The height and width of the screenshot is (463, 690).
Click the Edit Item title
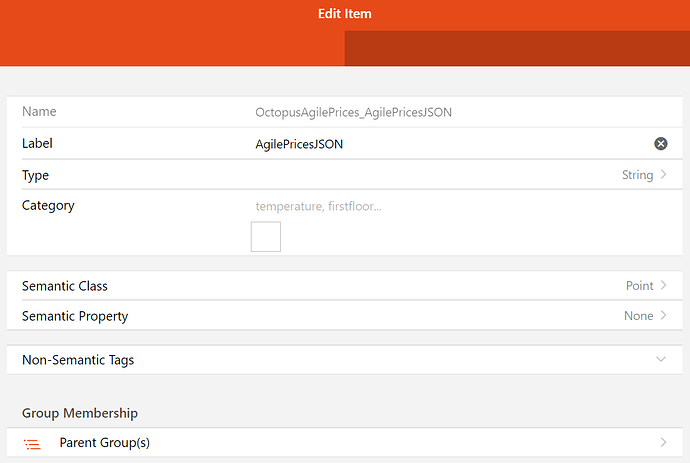(345, 14)
